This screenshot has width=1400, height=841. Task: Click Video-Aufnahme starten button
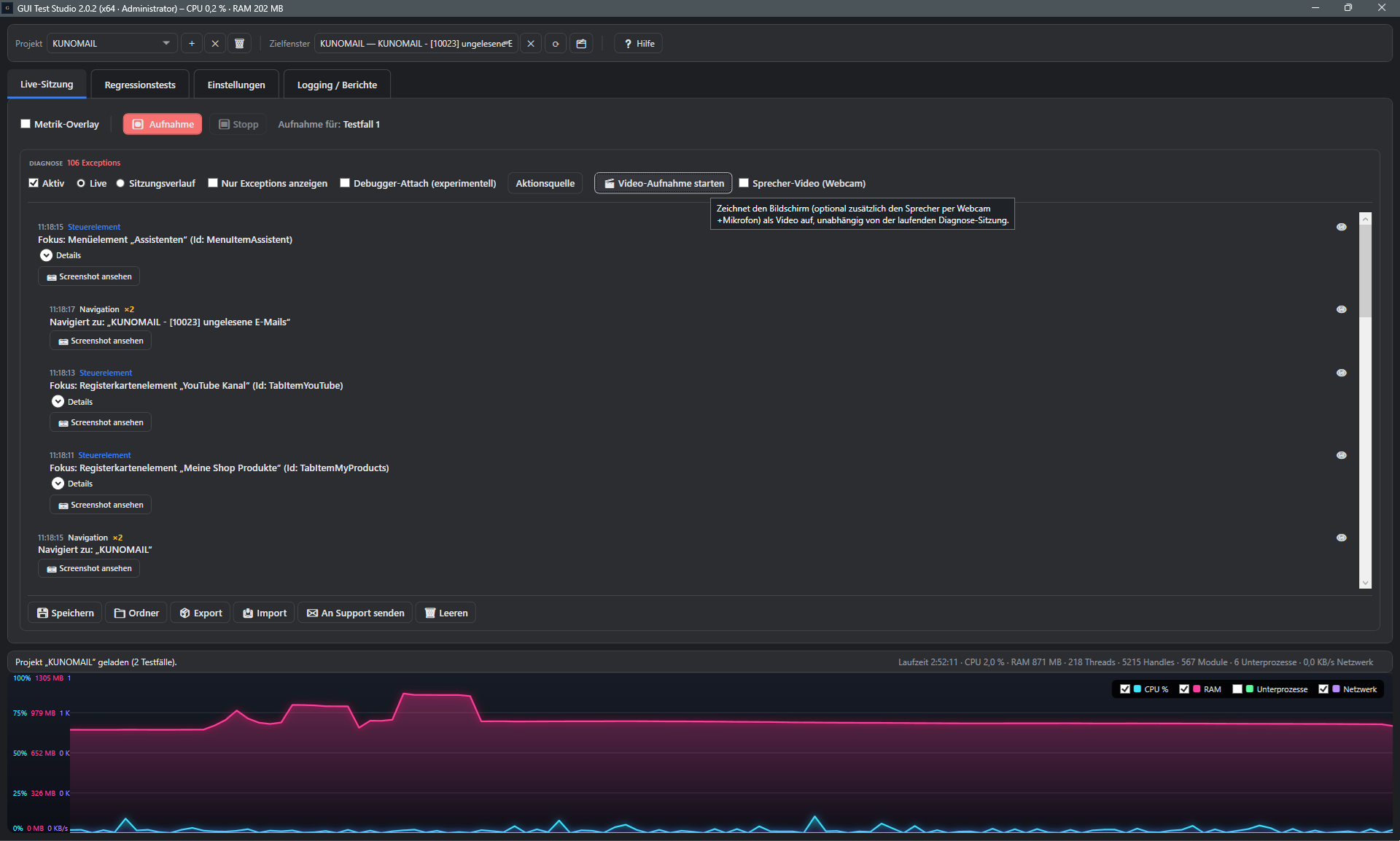(x=664, y=183)
